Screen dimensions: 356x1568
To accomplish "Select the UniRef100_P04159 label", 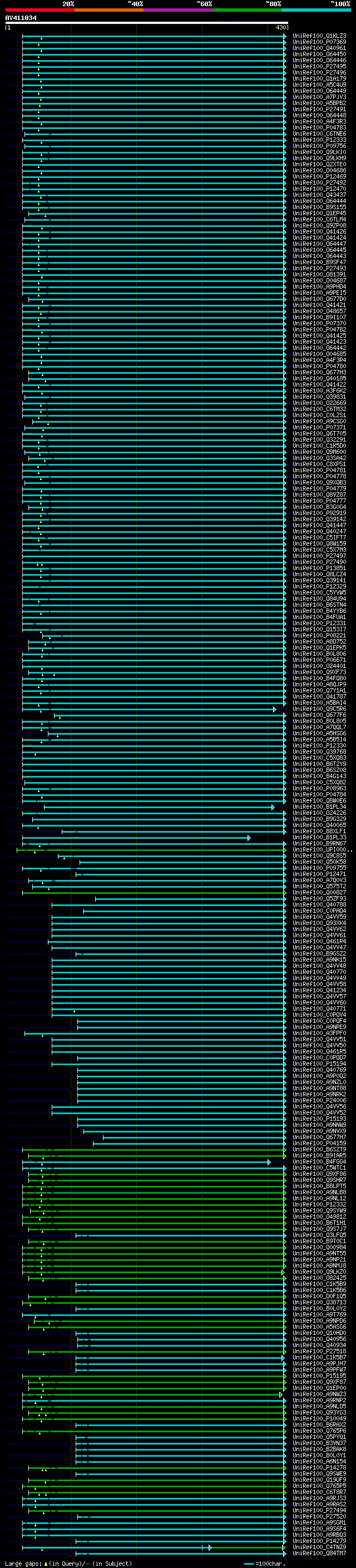I will pyautogui.click(x=319, y=1143).
